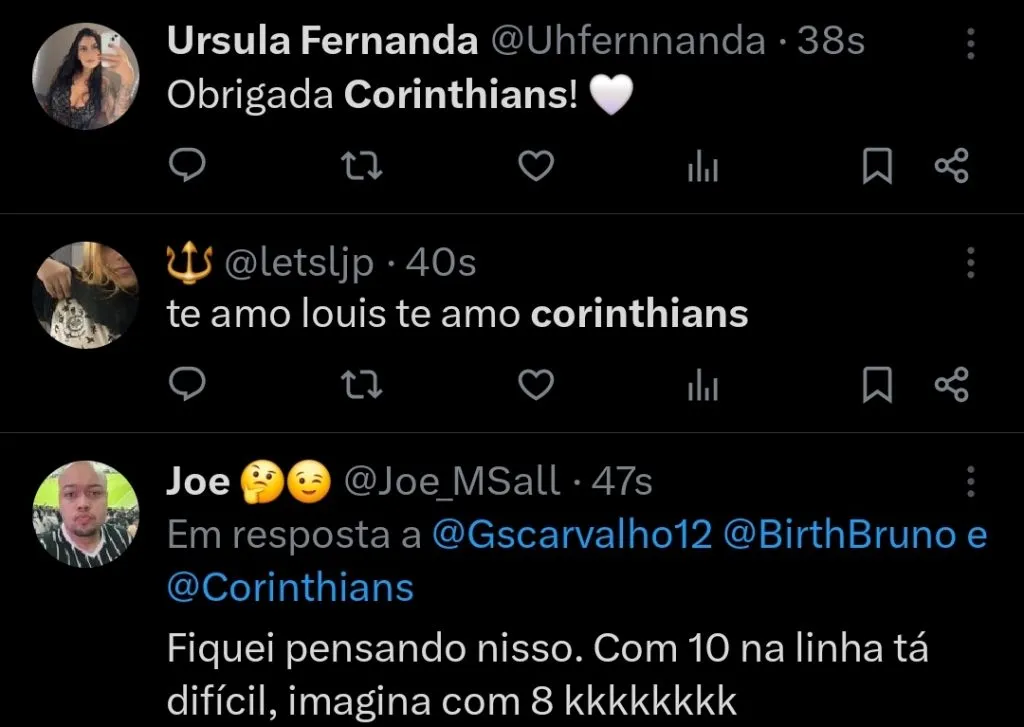1024x727 pixels.
Task: Share Ursula Fernanda's tweet
Action: pos(952,166)
